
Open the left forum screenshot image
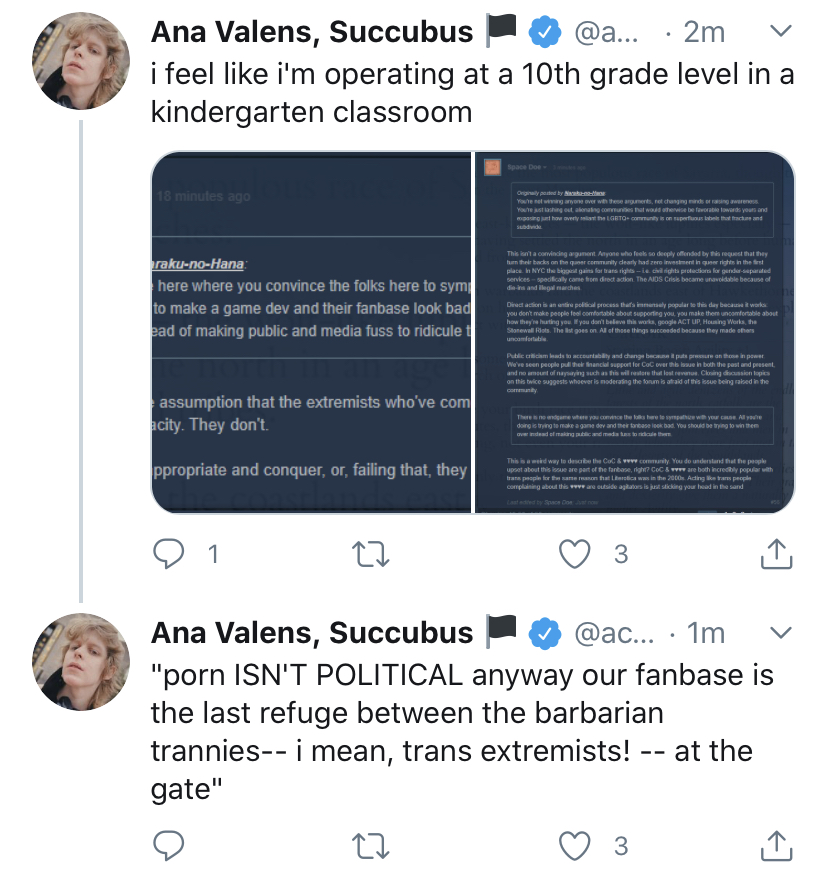click(310, 332)
